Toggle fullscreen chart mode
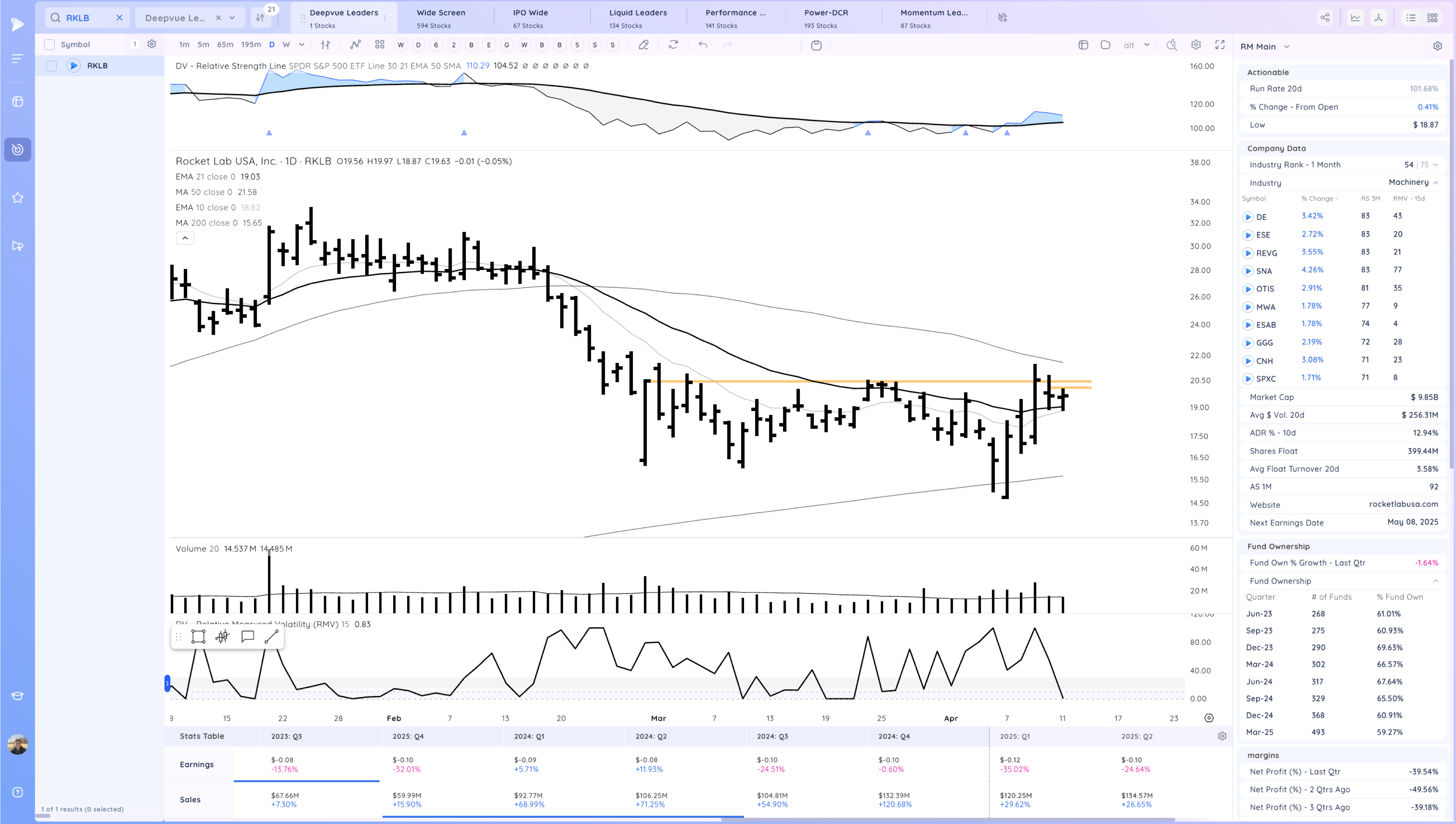Image resolution: width=1456 pixels, height=824 pixels. coord(1220,45)
